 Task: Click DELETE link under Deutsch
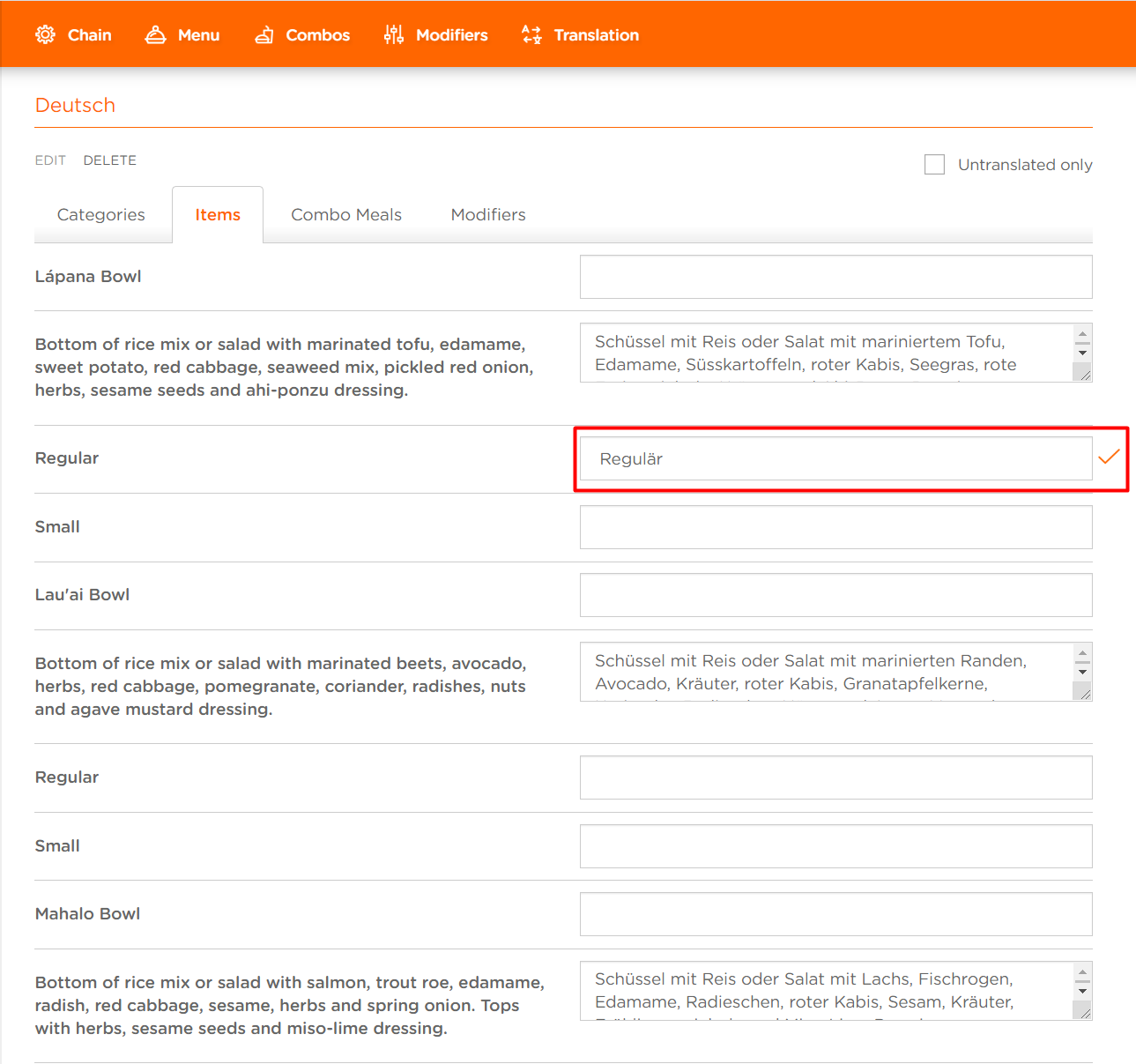(110, 160)
